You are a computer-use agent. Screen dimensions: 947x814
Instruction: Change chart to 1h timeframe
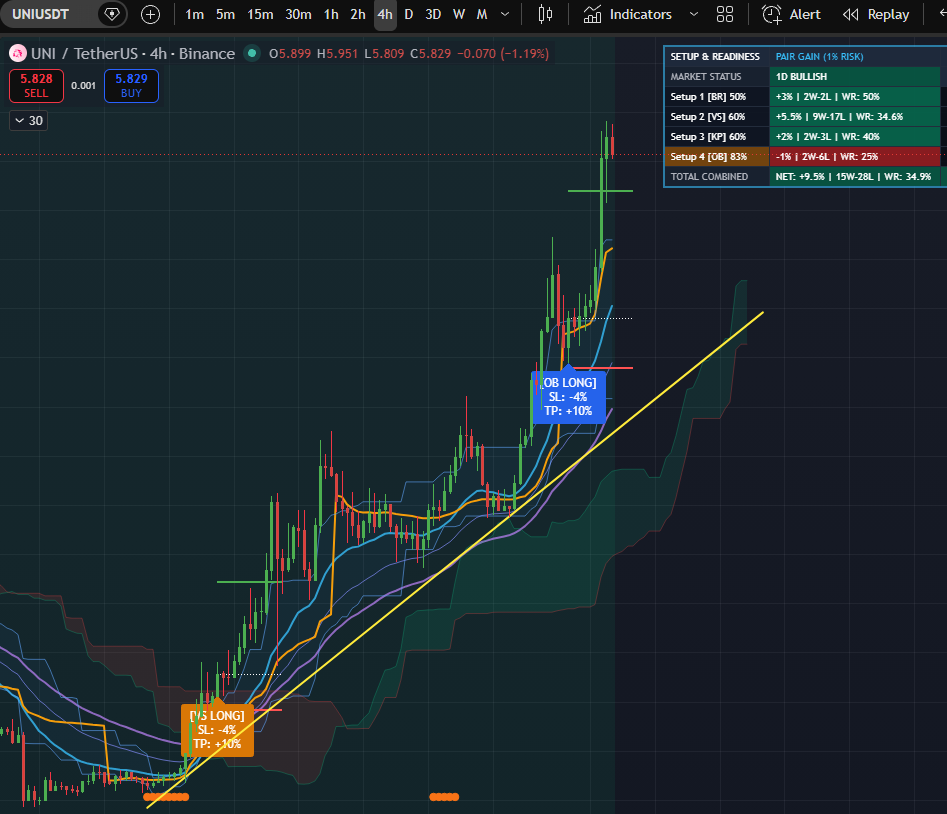[x=331, y=14]
